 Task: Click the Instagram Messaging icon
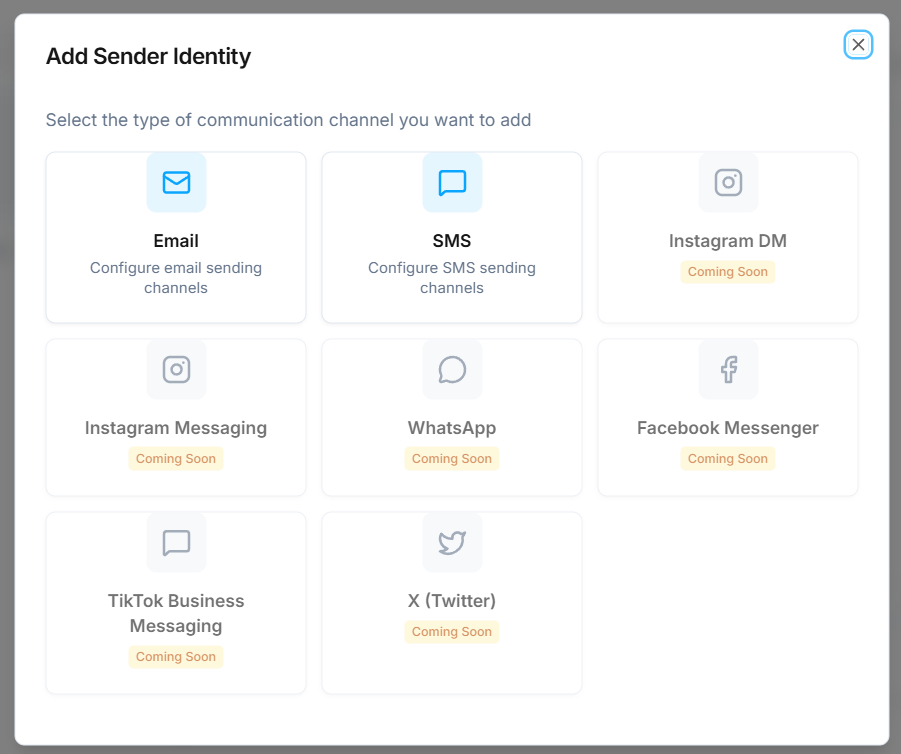pos(176,369)
